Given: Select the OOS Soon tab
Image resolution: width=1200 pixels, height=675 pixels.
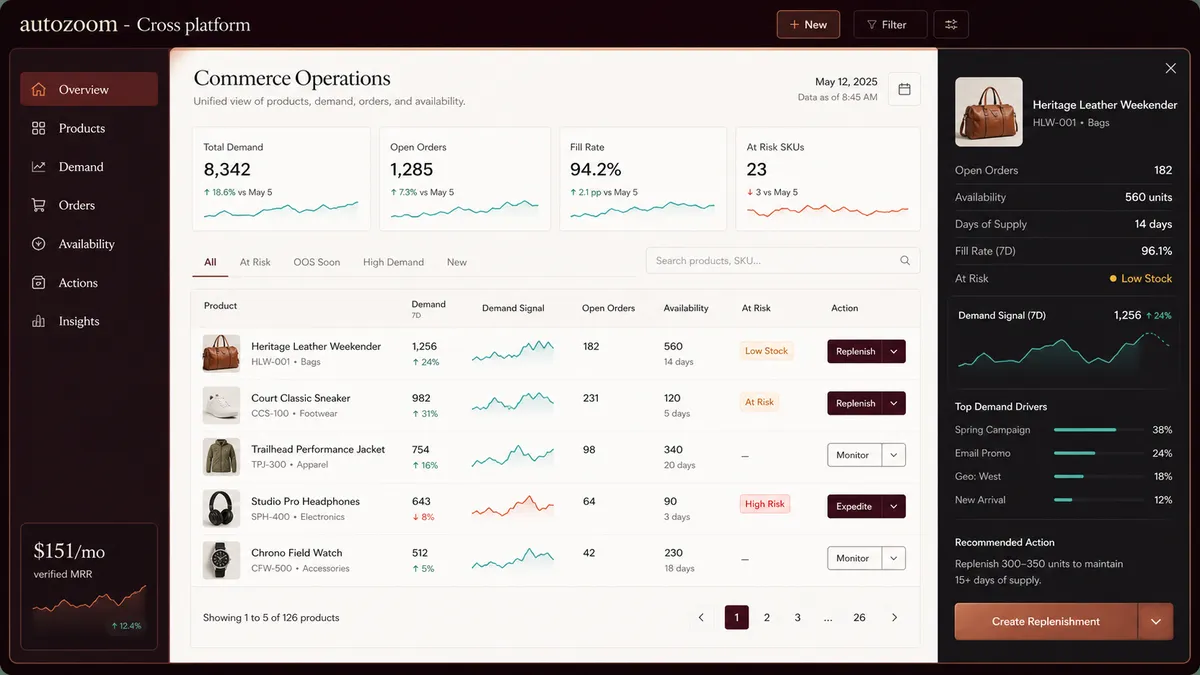Looking at the screenshot, I should click(317, 262).
